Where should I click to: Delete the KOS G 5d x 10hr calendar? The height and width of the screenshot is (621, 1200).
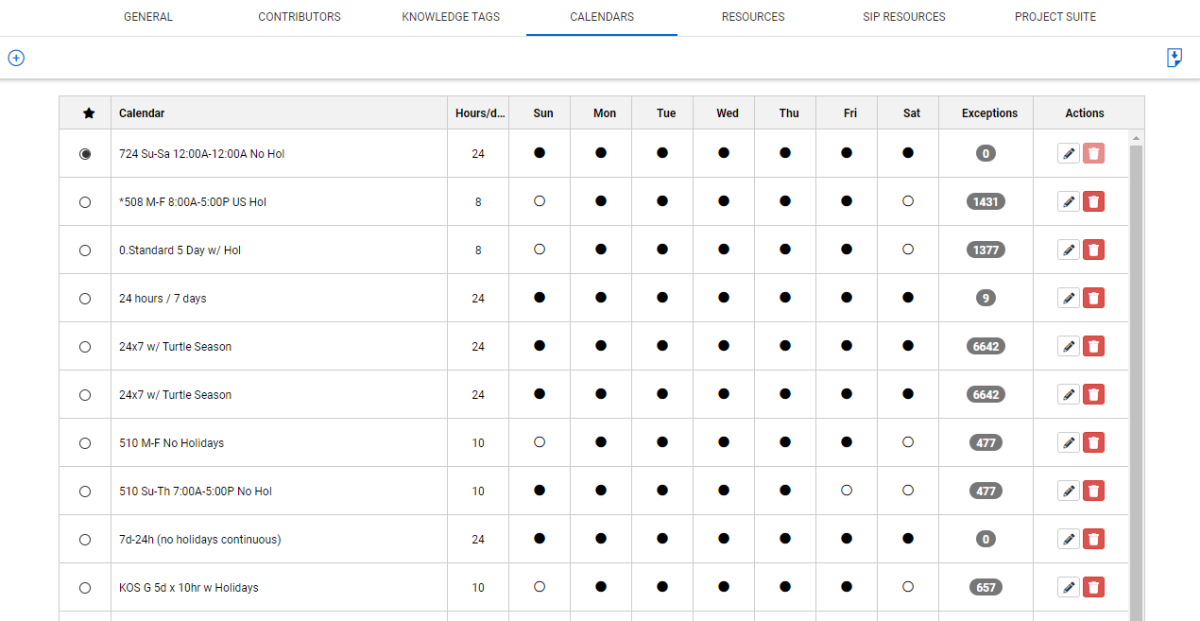(x=1094, y=587)
